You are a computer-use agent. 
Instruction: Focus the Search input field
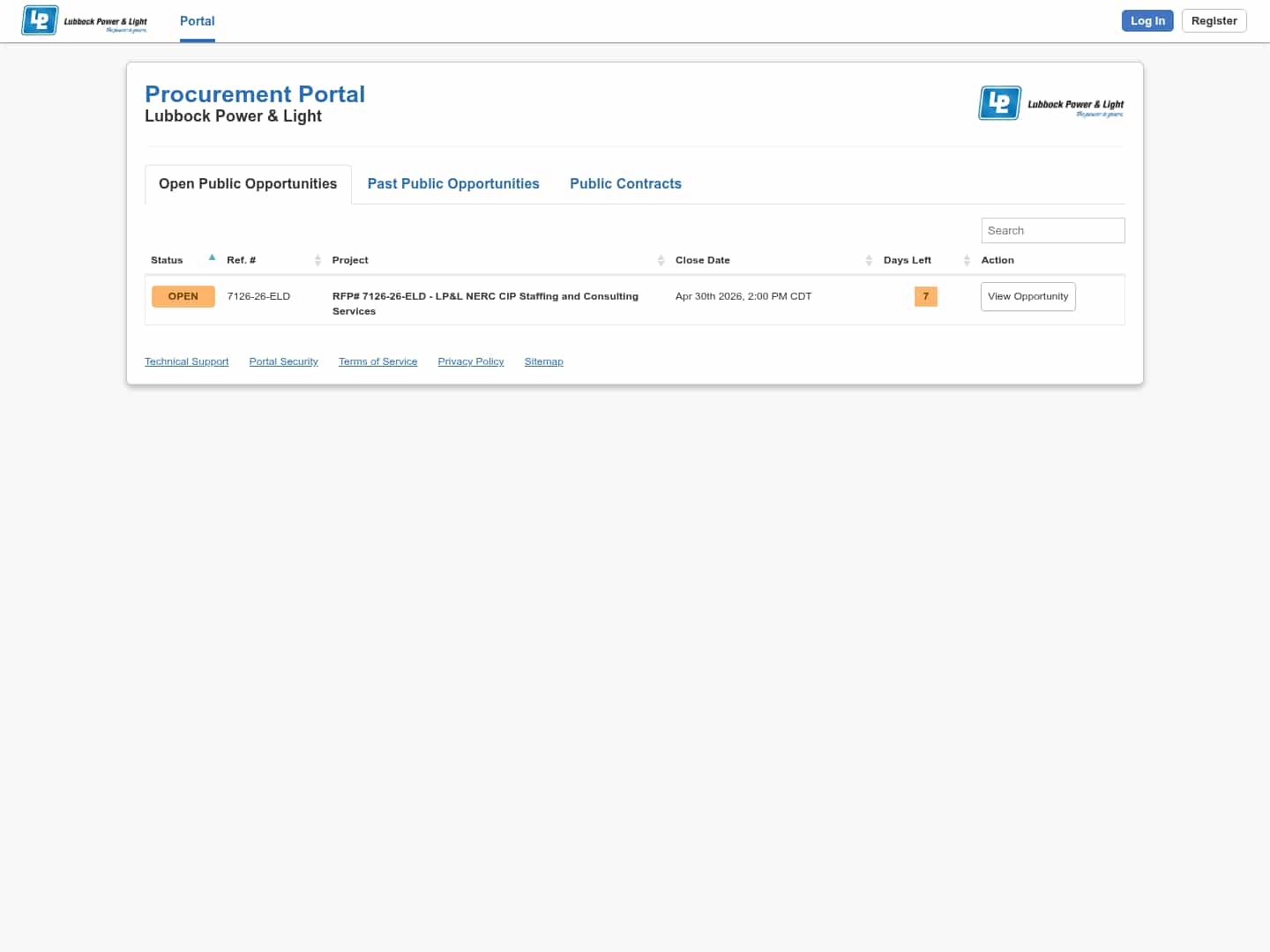1052,230
